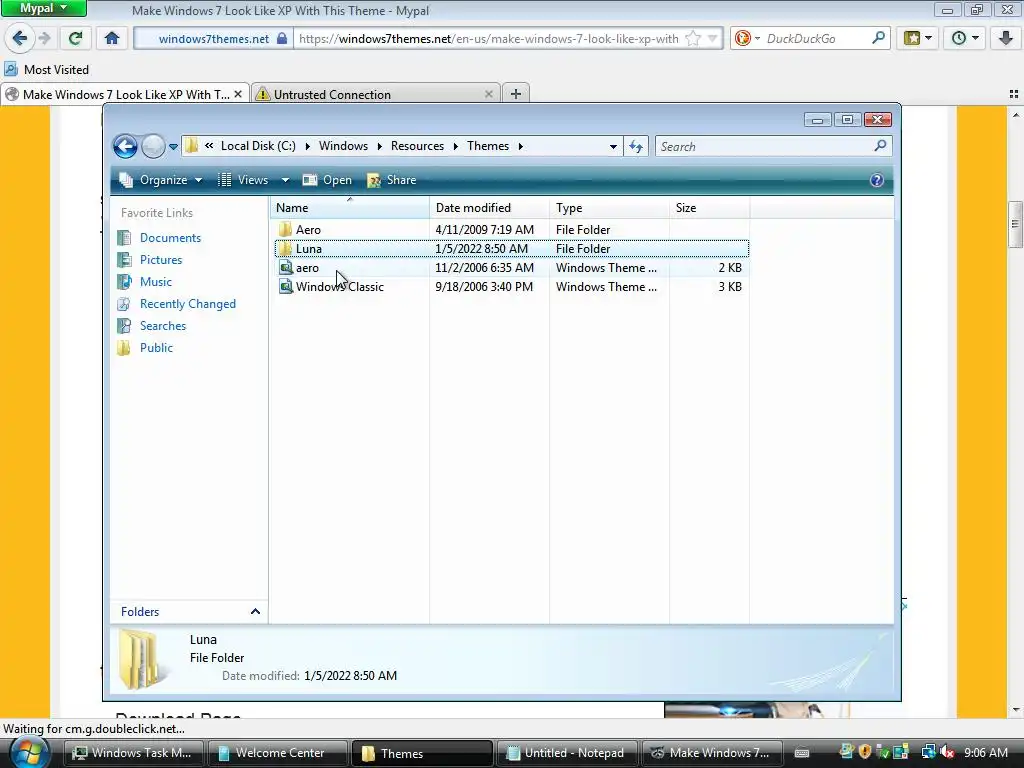
Task: Select the aero theme file icon
Action: click(285, 268)
